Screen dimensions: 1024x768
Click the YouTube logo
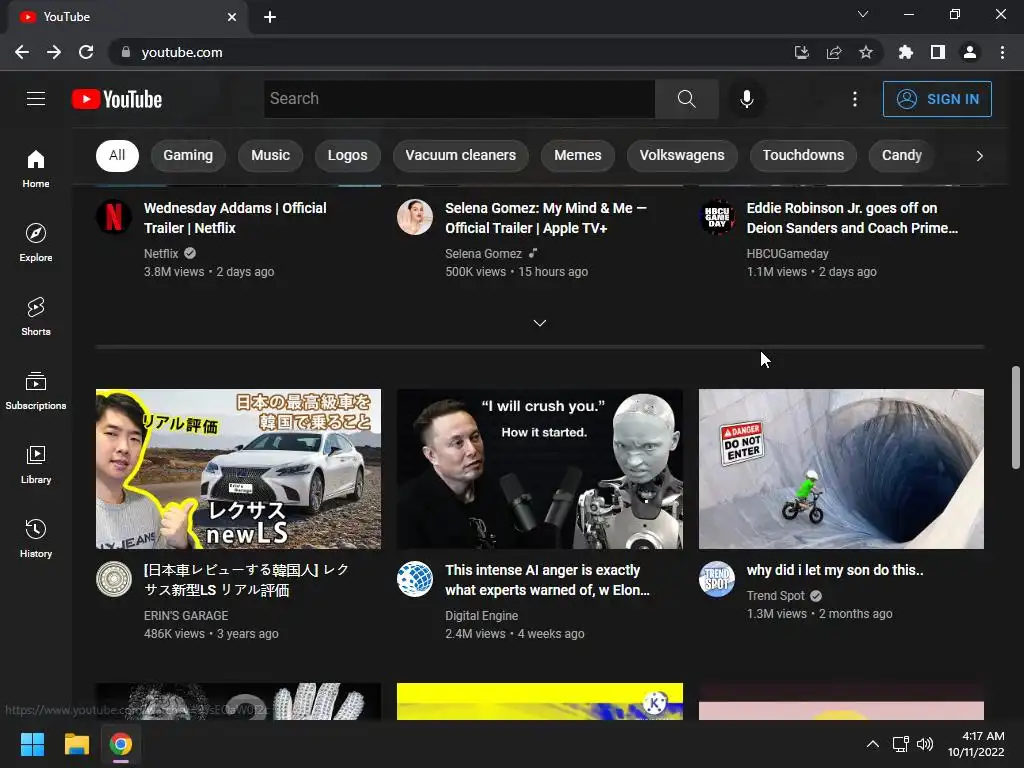(x=117, y=99)
